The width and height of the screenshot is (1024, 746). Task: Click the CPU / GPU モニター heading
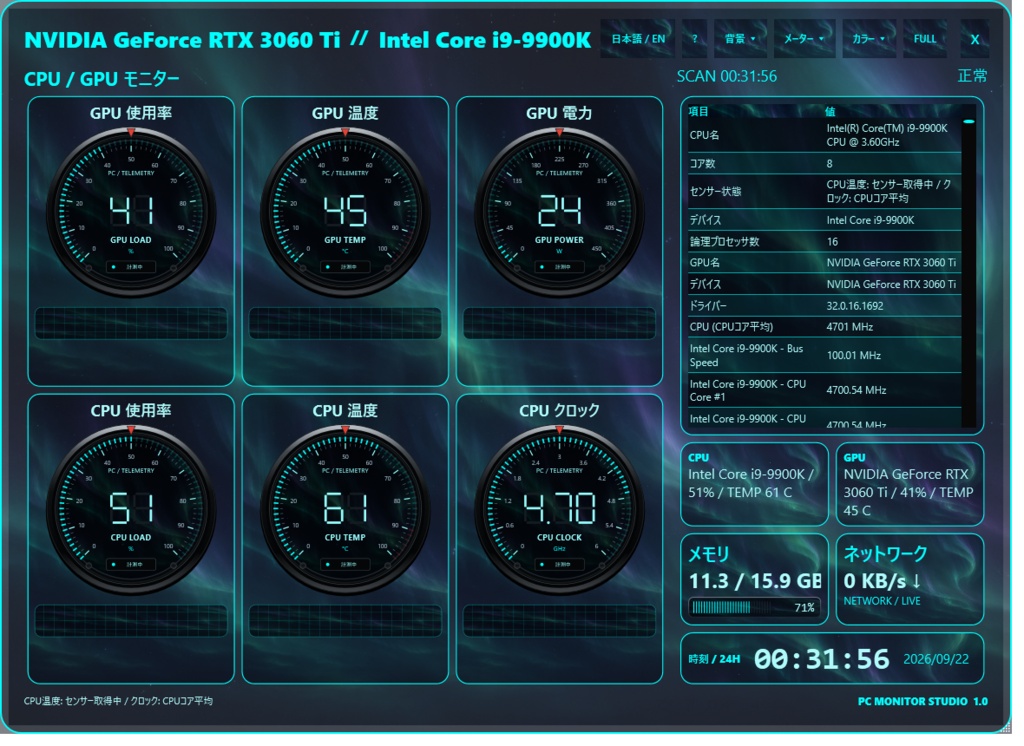(103, 80)
